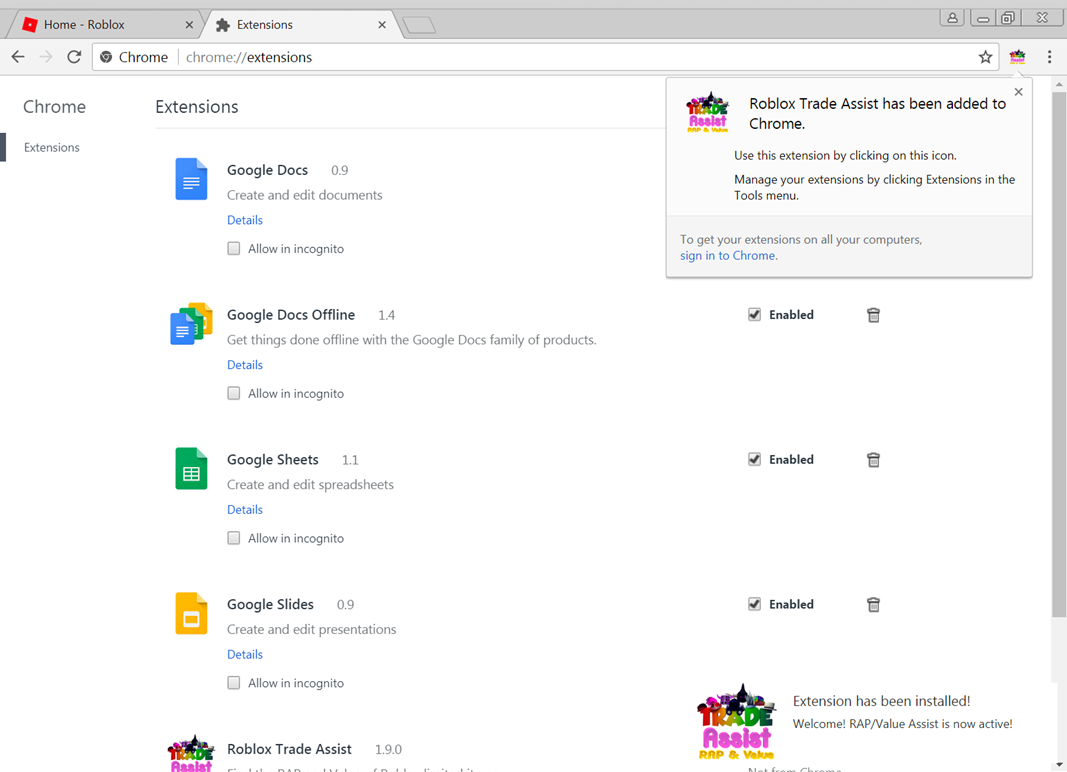Screen dimensions: 1067x772
Task: Toggle Allow in incognito for Google Docs
Action: coord(233,248)
